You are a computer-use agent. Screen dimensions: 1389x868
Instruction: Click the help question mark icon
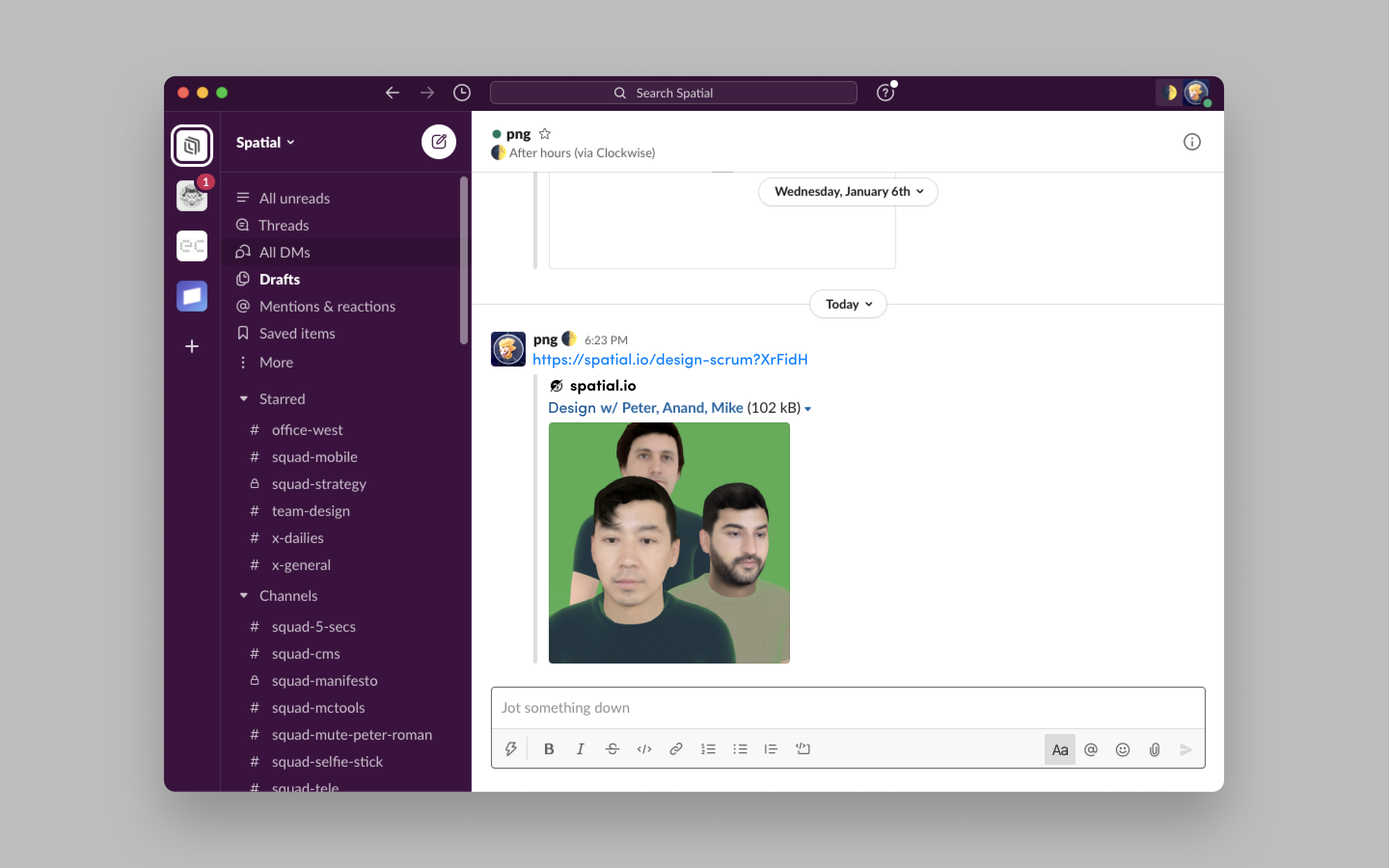click(885, 93)
